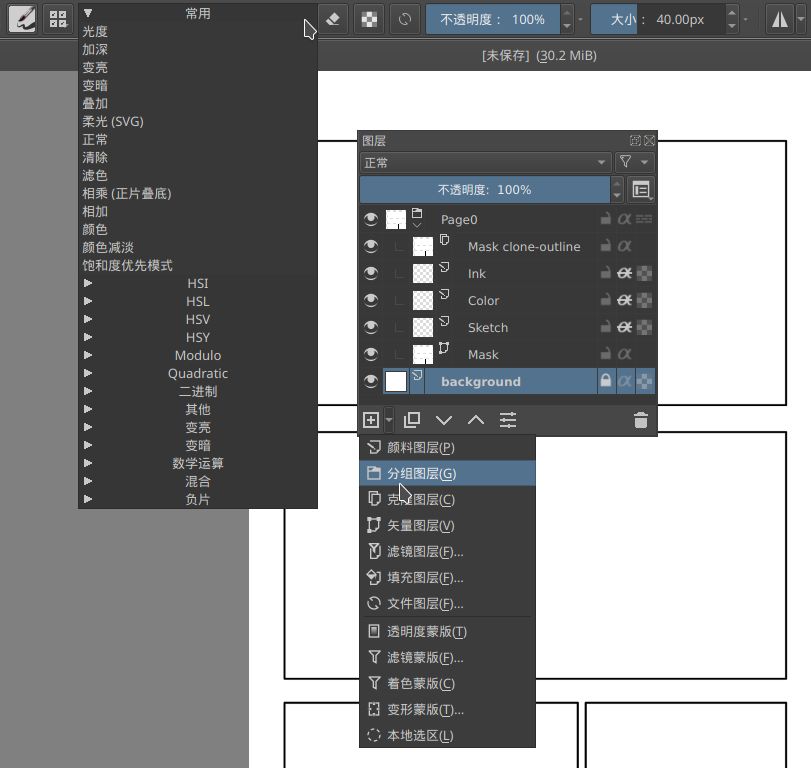
Task: Delete layer using the trash icon
Action: tap(641, 421)
